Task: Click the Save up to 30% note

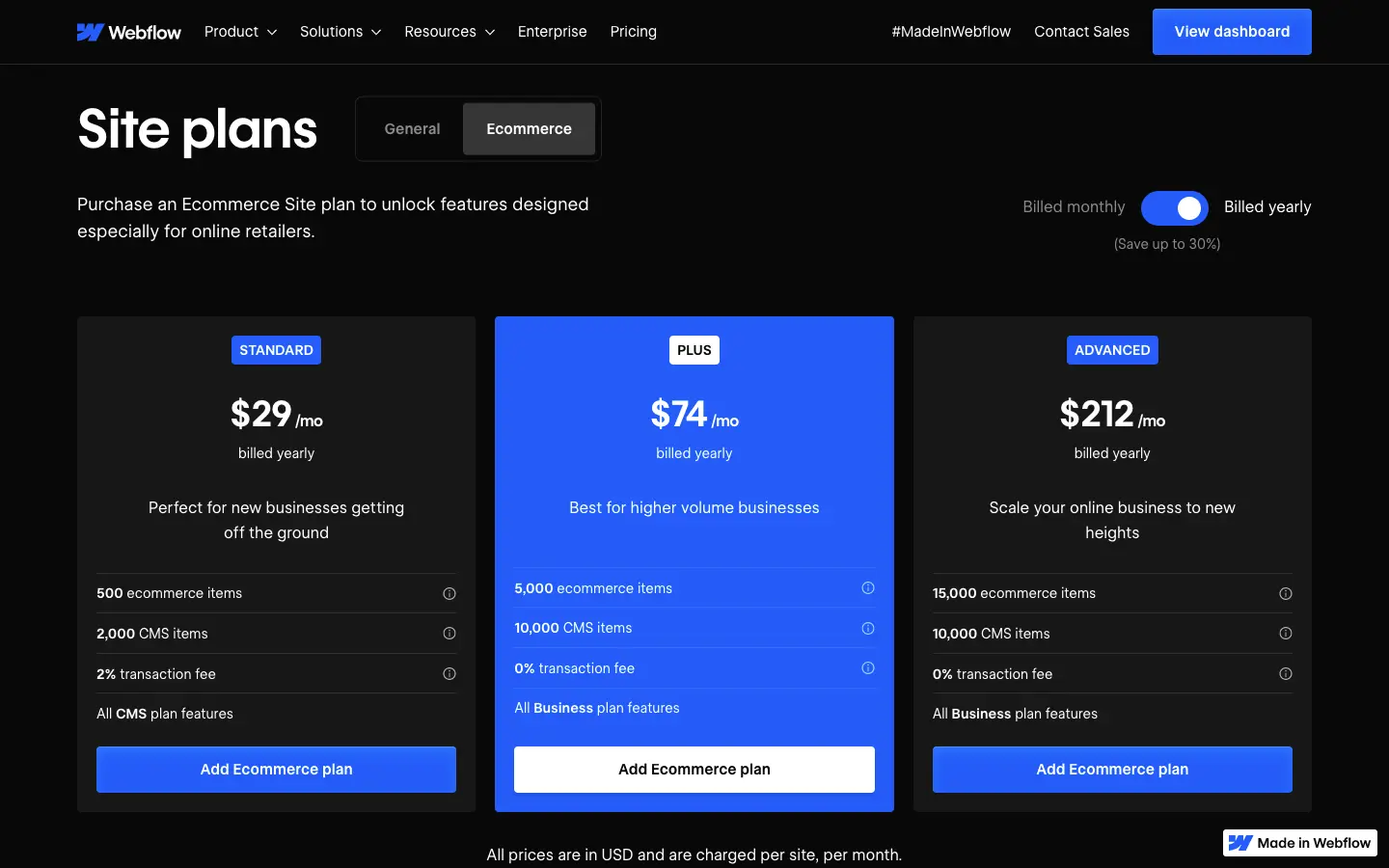Action: coord(1167,244)
